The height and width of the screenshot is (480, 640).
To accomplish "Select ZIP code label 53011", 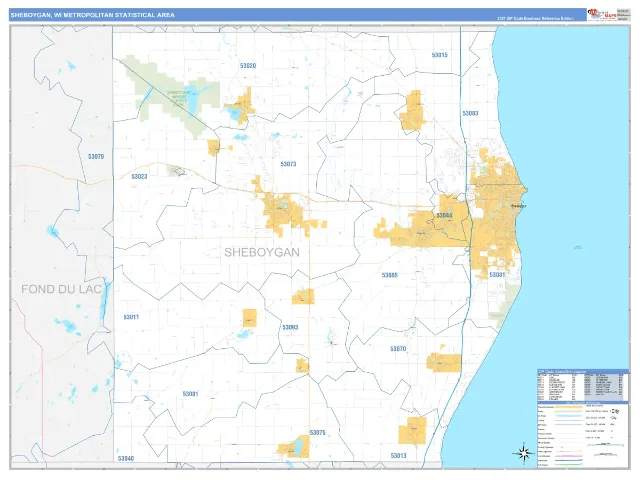I will coord(131,317).
